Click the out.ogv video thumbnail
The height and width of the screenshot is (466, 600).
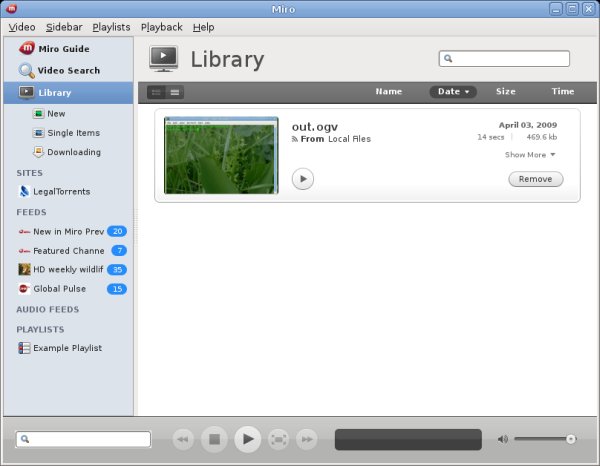[x=221, y=155]
